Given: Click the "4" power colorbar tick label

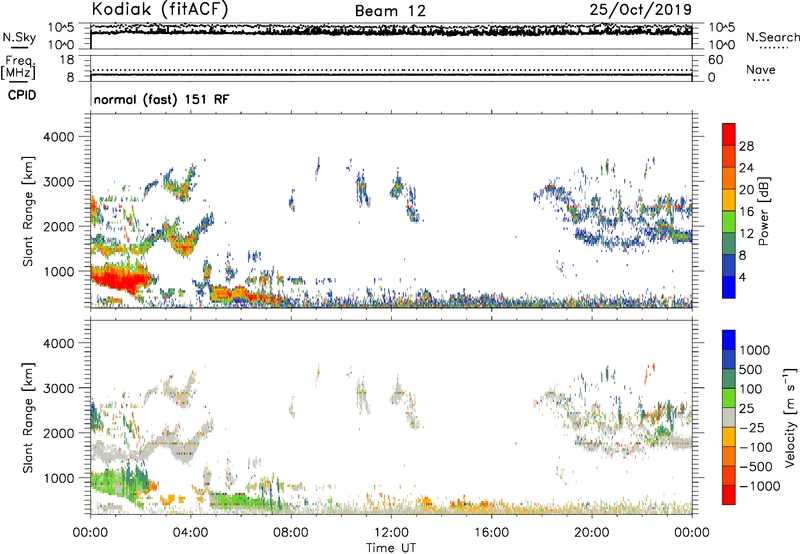Looking at the screenshot, I should [742, 277].
